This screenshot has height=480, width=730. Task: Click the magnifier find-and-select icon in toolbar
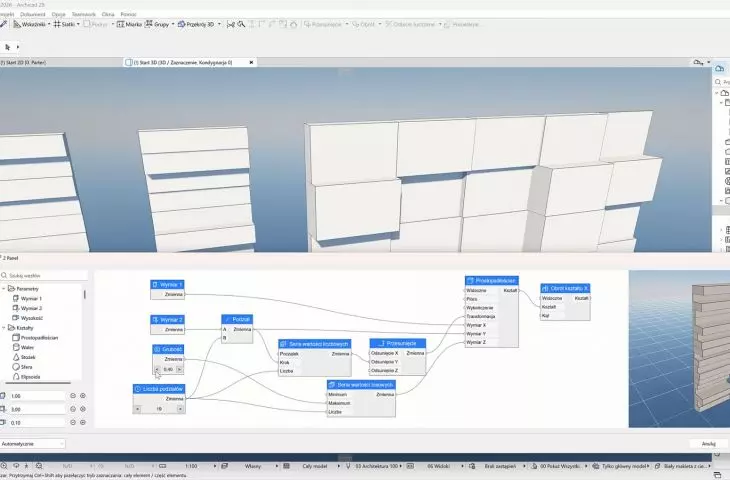[x=241, y=24]
